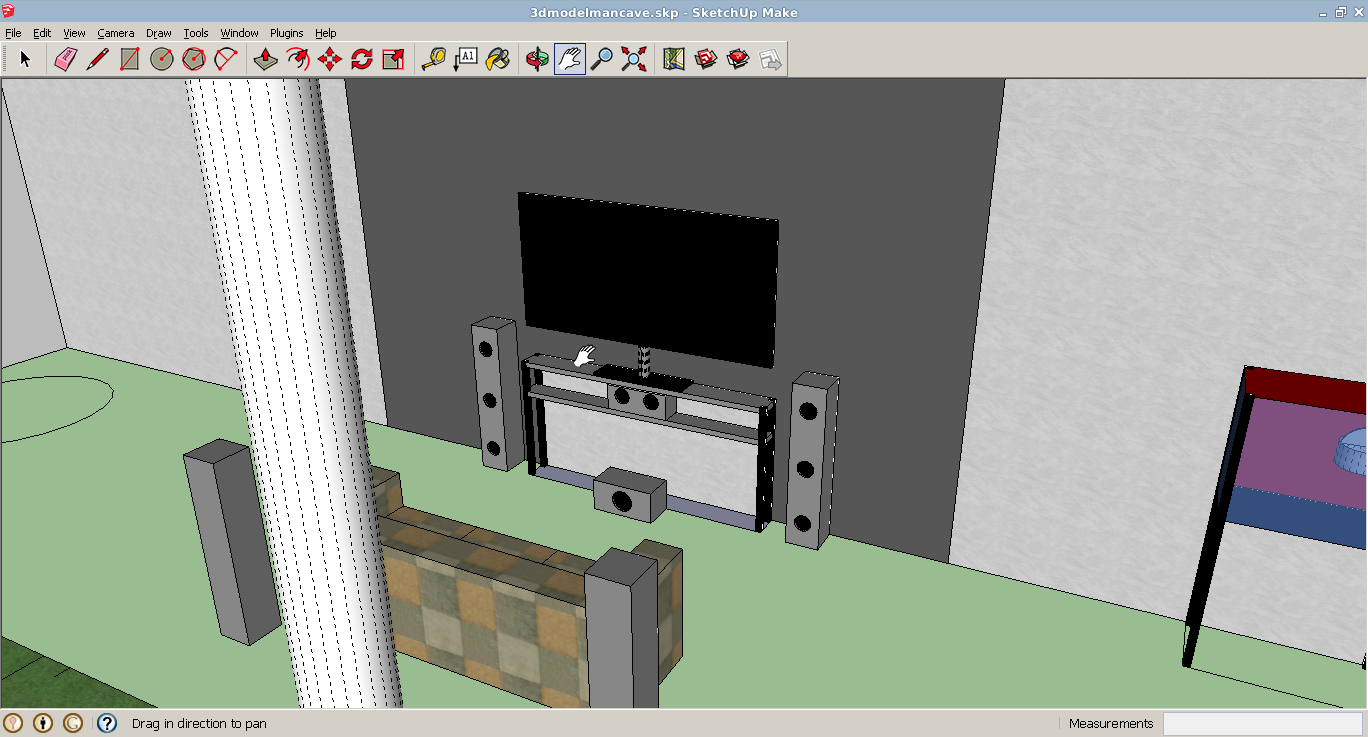
Task: Click the Zoom Extents tool
Action: (x=633, y=59)
